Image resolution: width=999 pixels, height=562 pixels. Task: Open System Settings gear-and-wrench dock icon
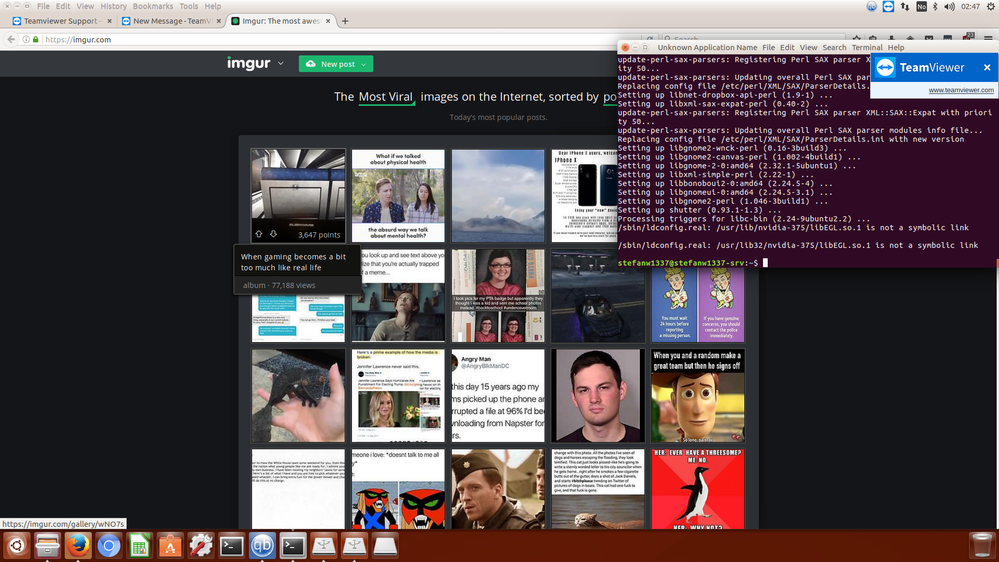[x=200, y=546]
